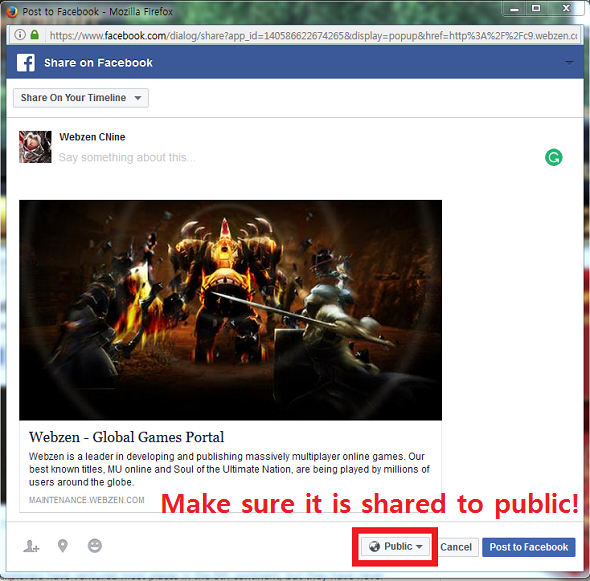Click the green Grammarly icon
Screen dimensions: 590x581
(554, 157)
